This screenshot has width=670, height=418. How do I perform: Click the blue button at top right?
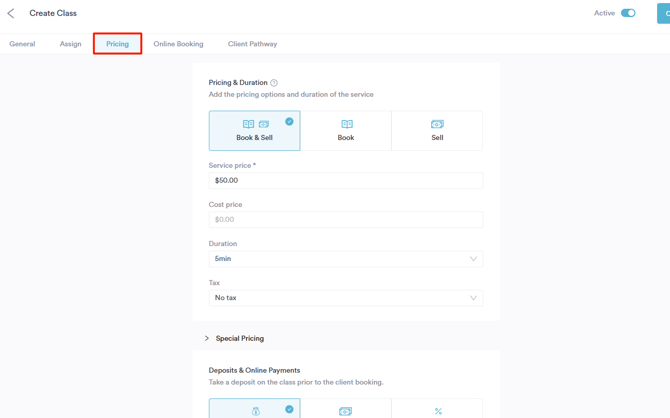(x=664, y=13)
